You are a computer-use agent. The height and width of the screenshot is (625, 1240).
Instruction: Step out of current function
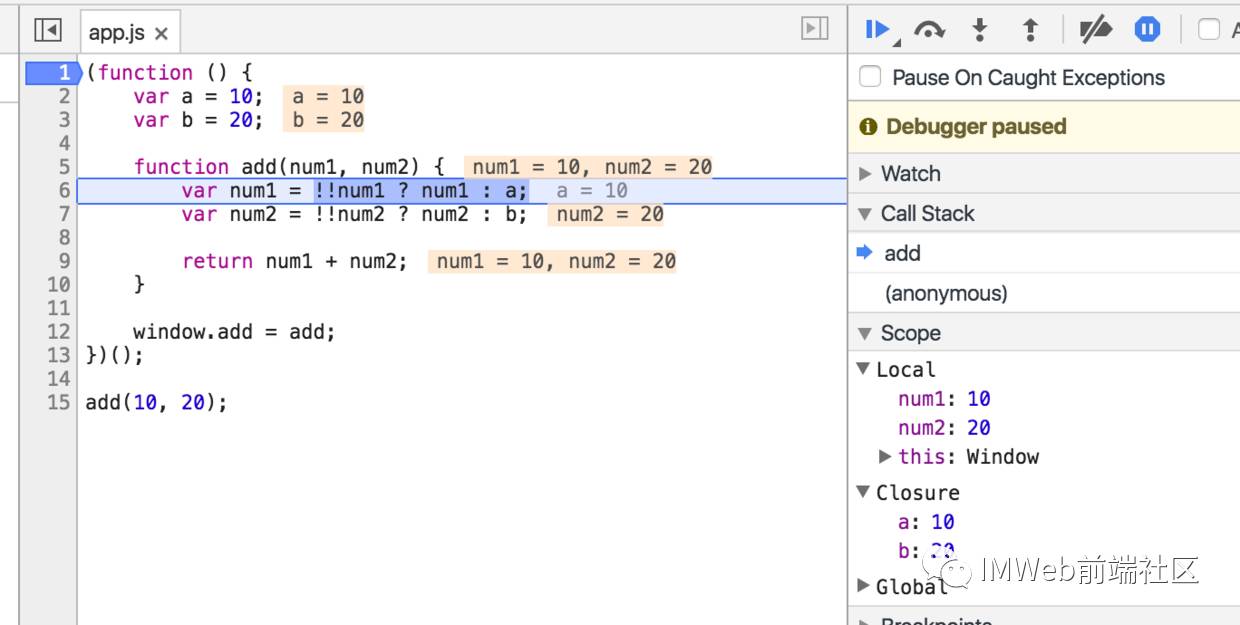point(1030,30)
